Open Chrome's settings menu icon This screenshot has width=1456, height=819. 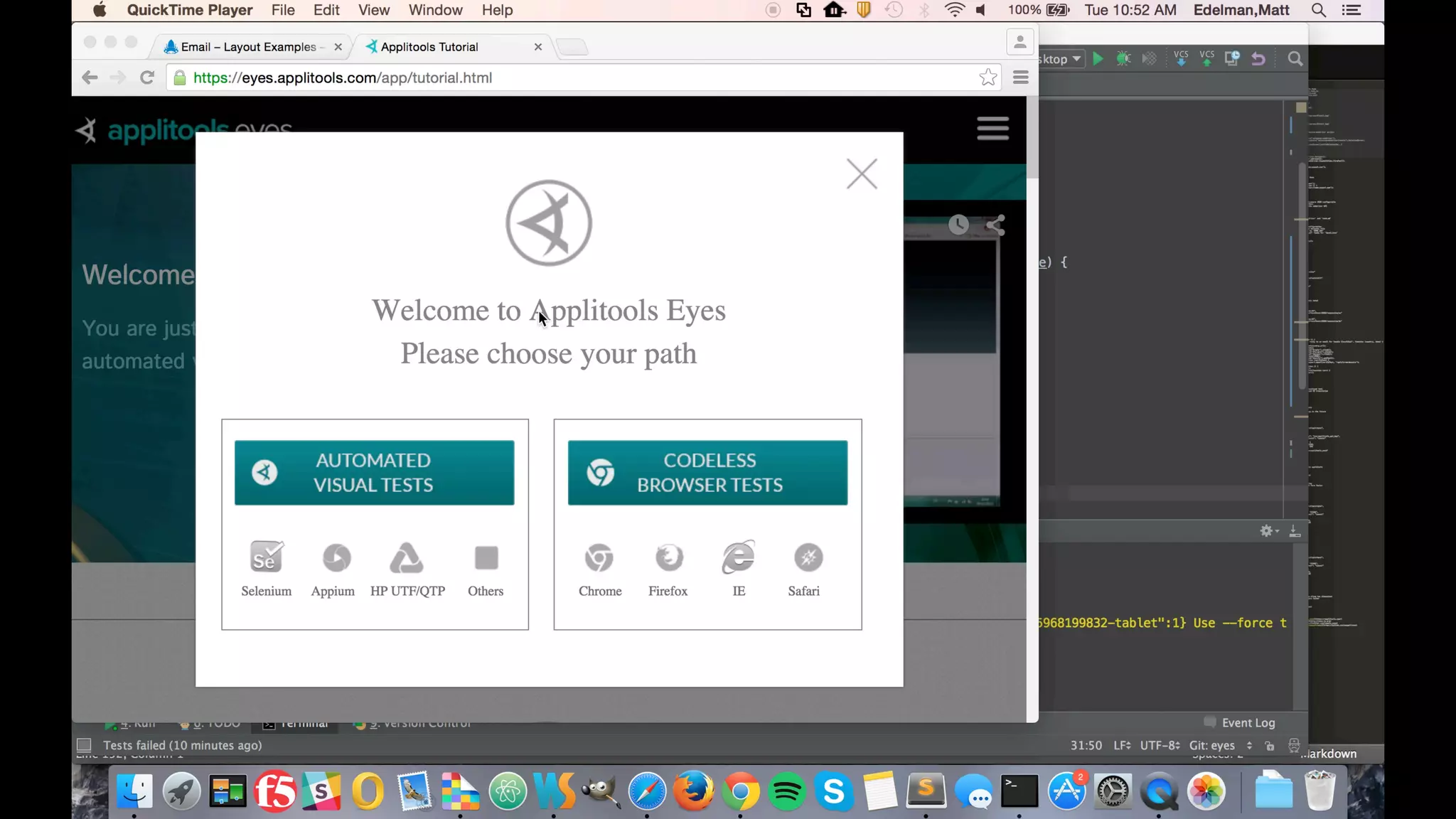click(x=1021, y=77)
